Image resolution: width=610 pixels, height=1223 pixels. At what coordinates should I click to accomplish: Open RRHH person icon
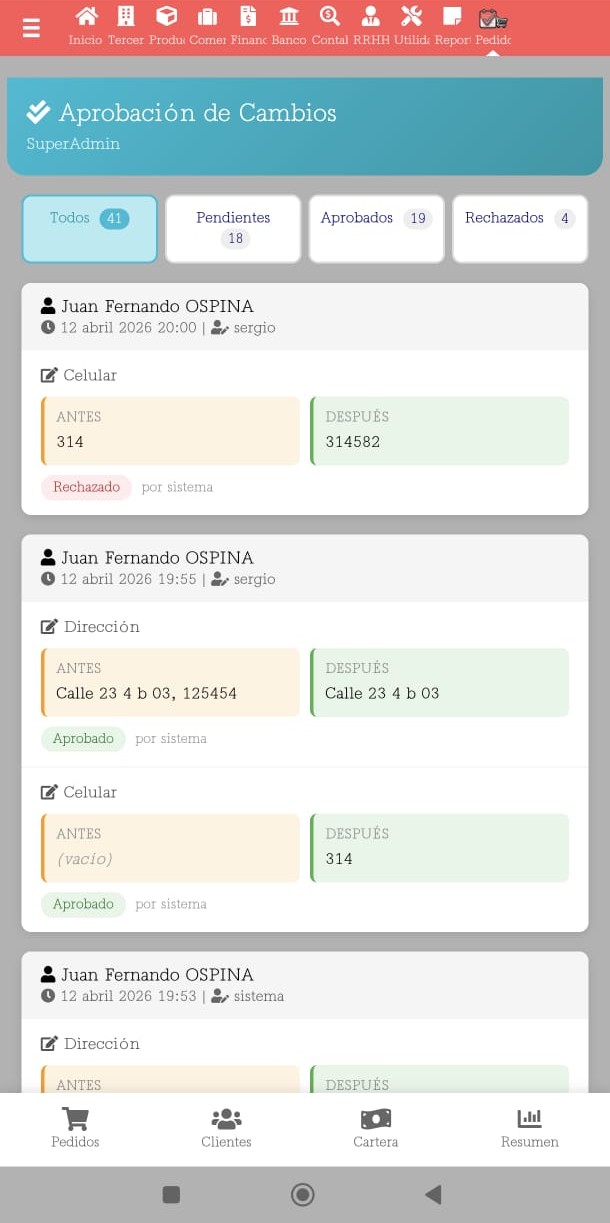[x=371, y=17]
